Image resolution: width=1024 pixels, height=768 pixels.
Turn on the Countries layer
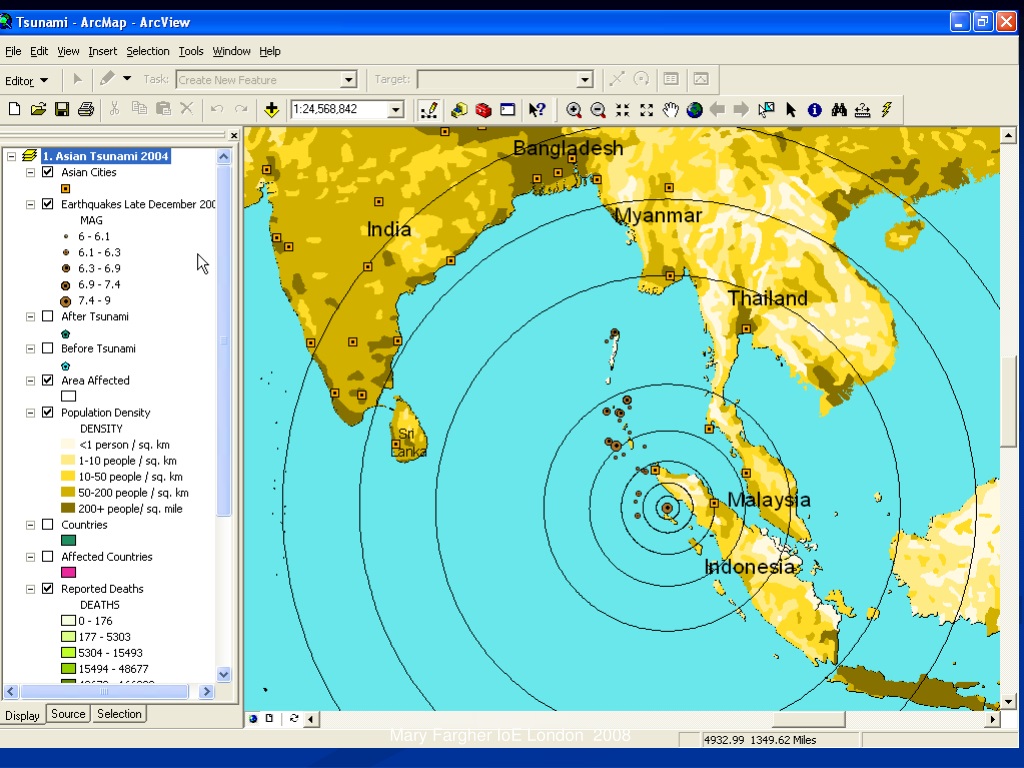(x=48, y=524)
